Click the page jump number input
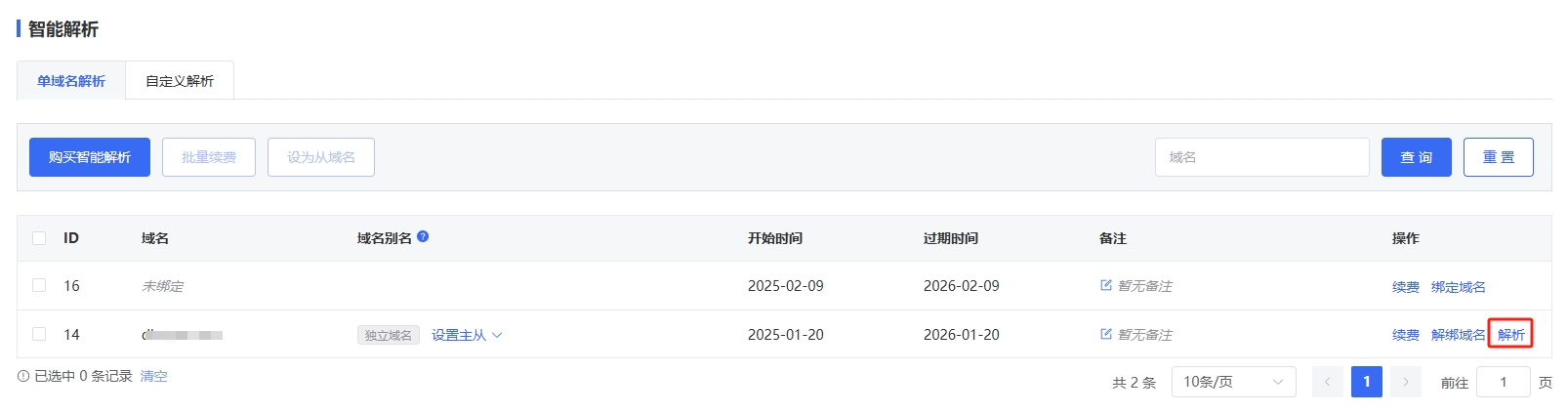This screenshot has width=1568, height=413. pyautogui.click(x=1503, y=382)
